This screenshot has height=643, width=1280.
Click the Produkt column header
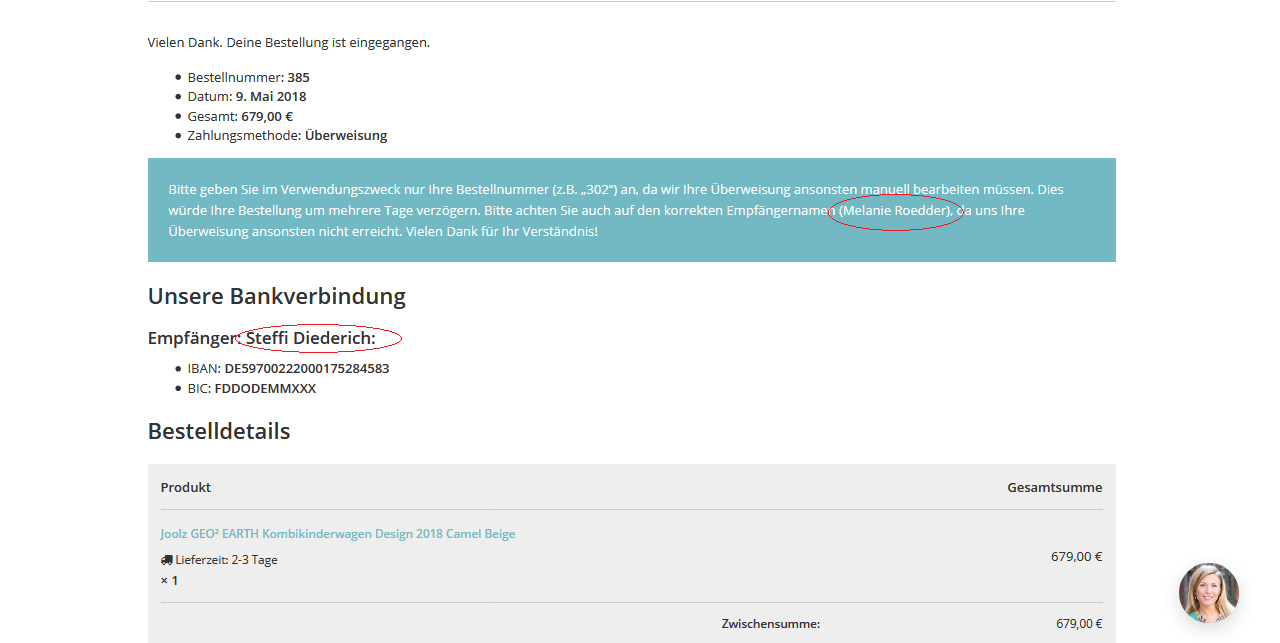[x=186, y=488]
